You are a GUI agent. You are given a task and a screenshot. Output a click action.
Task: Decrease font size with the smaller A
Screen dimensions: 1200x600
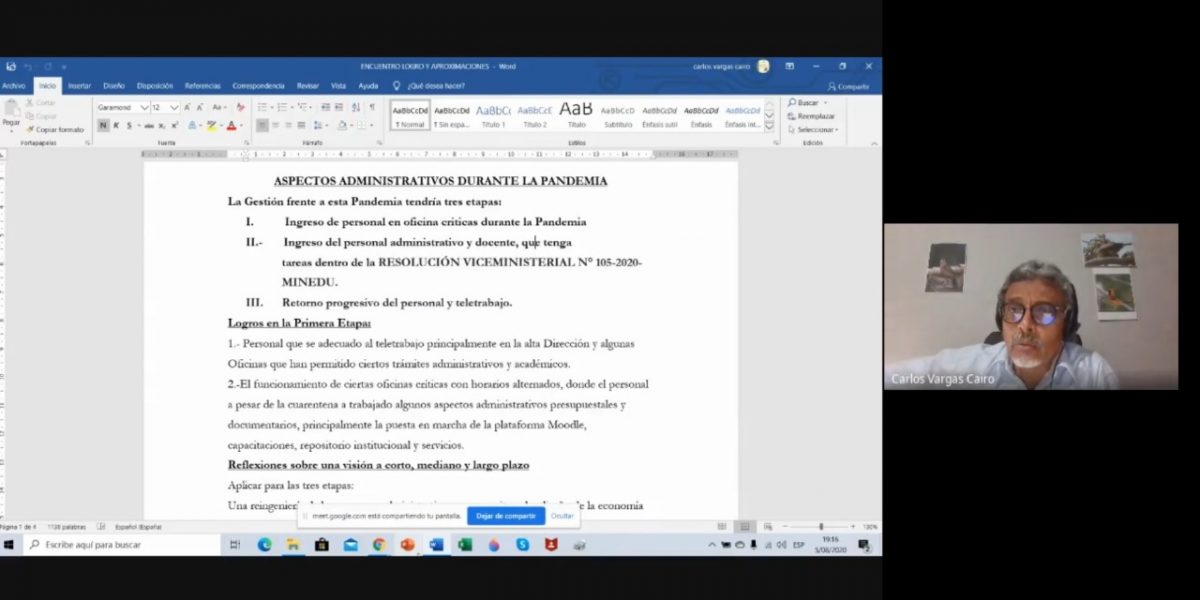tap(200, 107)
